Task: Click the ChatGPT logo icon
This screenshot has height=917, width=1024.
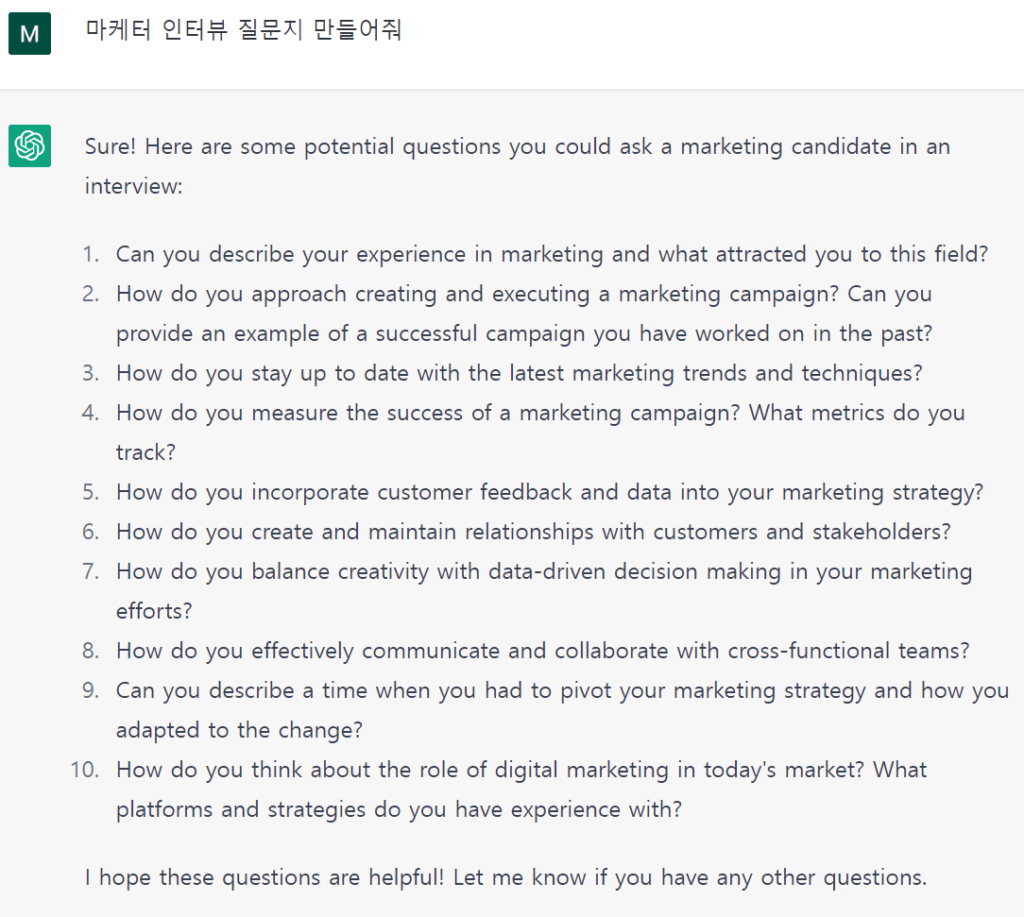Action: (29, 147)
